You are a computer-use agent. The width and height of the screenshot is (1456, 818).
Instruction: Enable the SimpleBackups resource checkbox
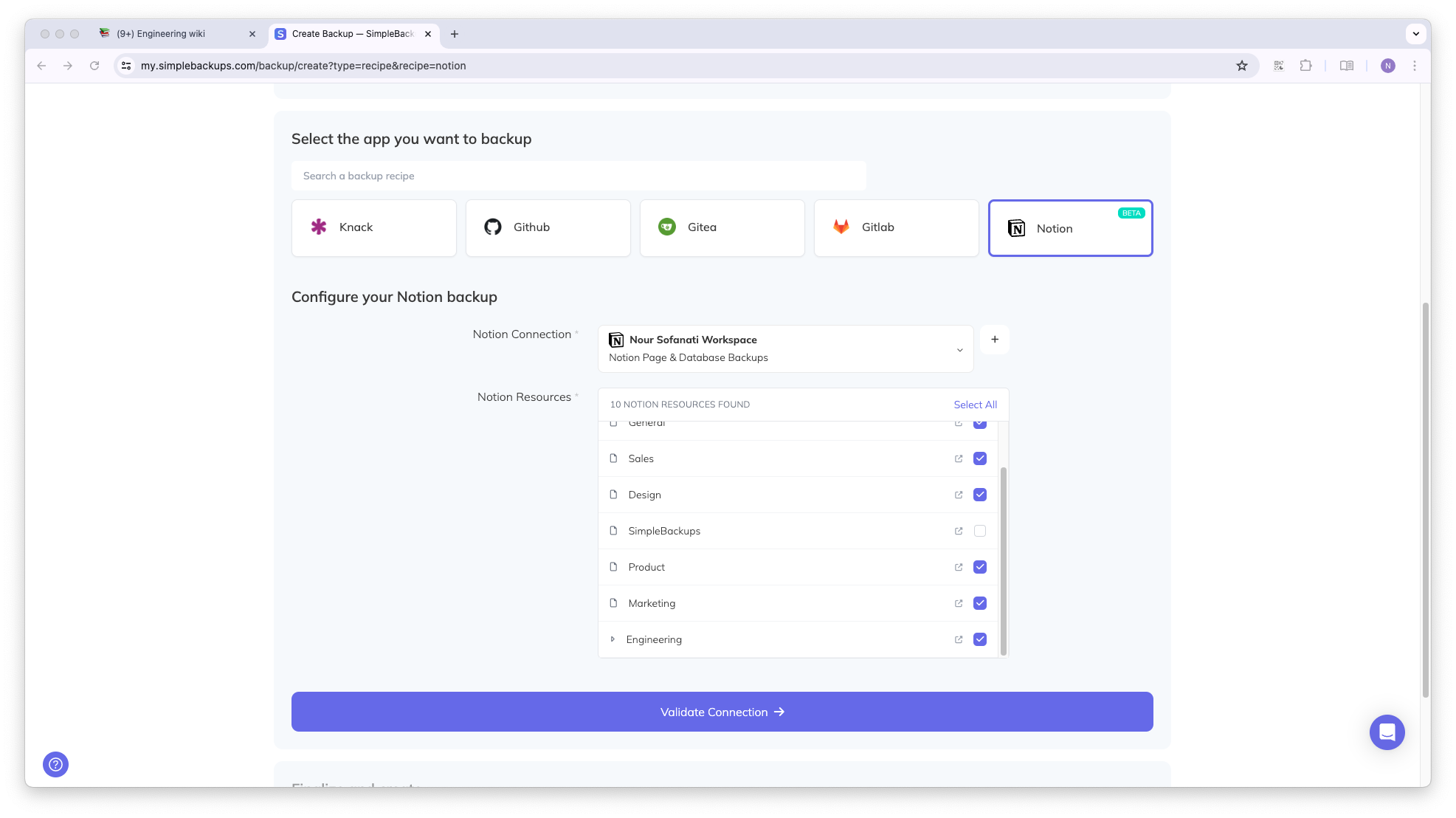click(980, 531)
